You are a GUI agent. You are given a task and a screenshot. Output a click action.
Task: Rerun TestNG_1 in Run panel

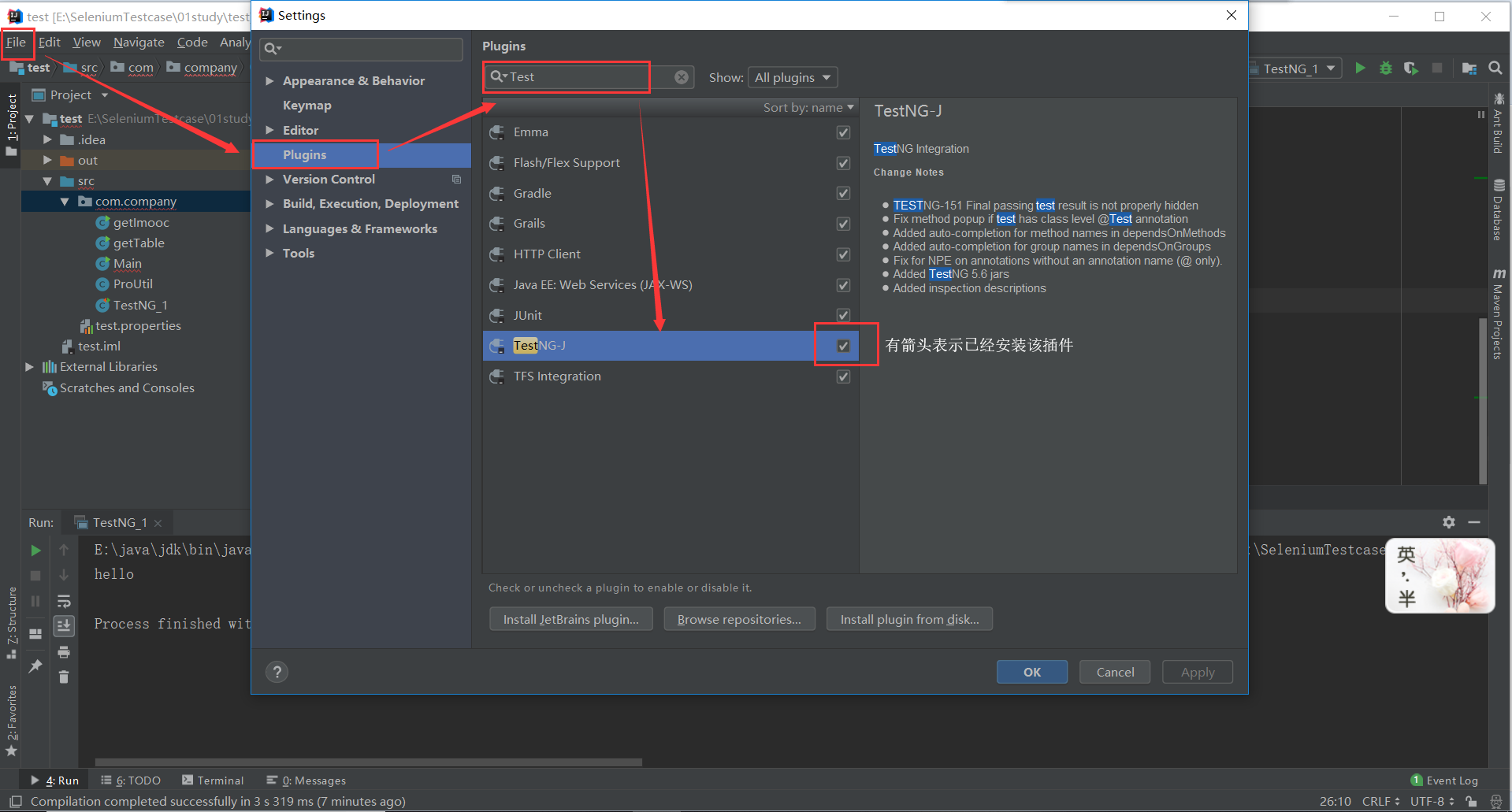(35, 550)
